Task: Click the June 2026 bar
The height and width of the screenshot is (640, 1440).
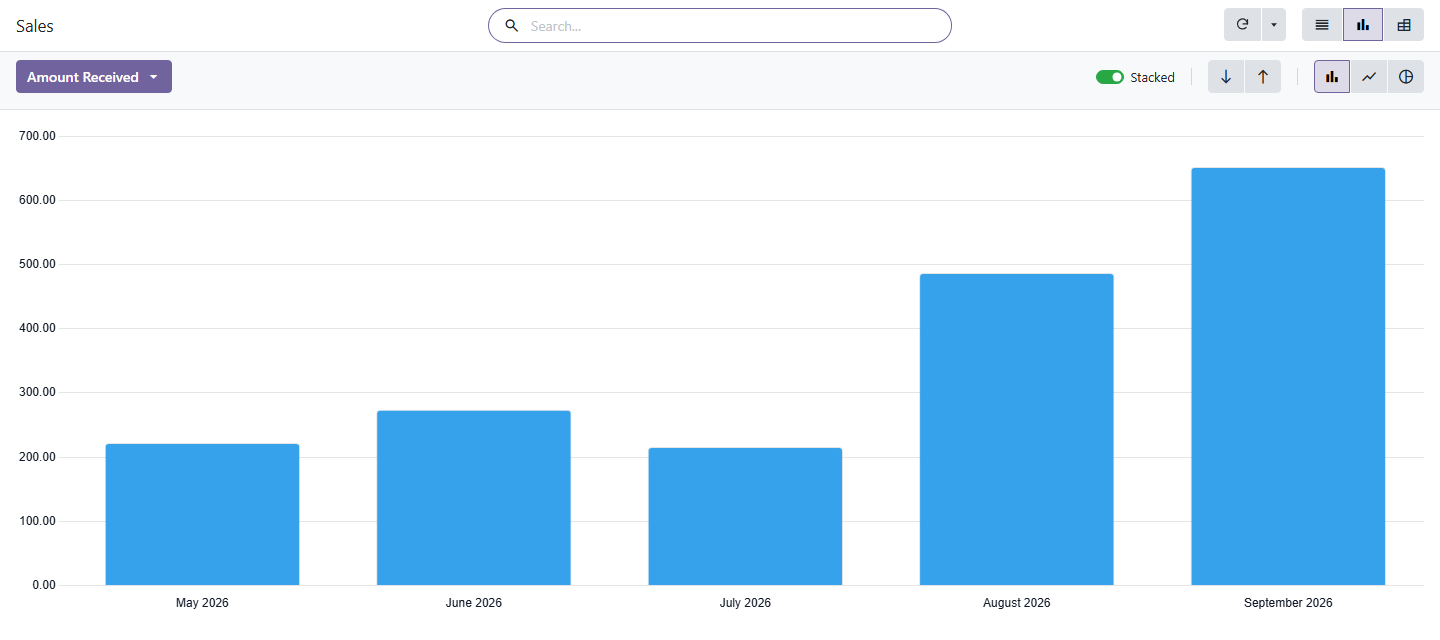Action: pos(474,498)
